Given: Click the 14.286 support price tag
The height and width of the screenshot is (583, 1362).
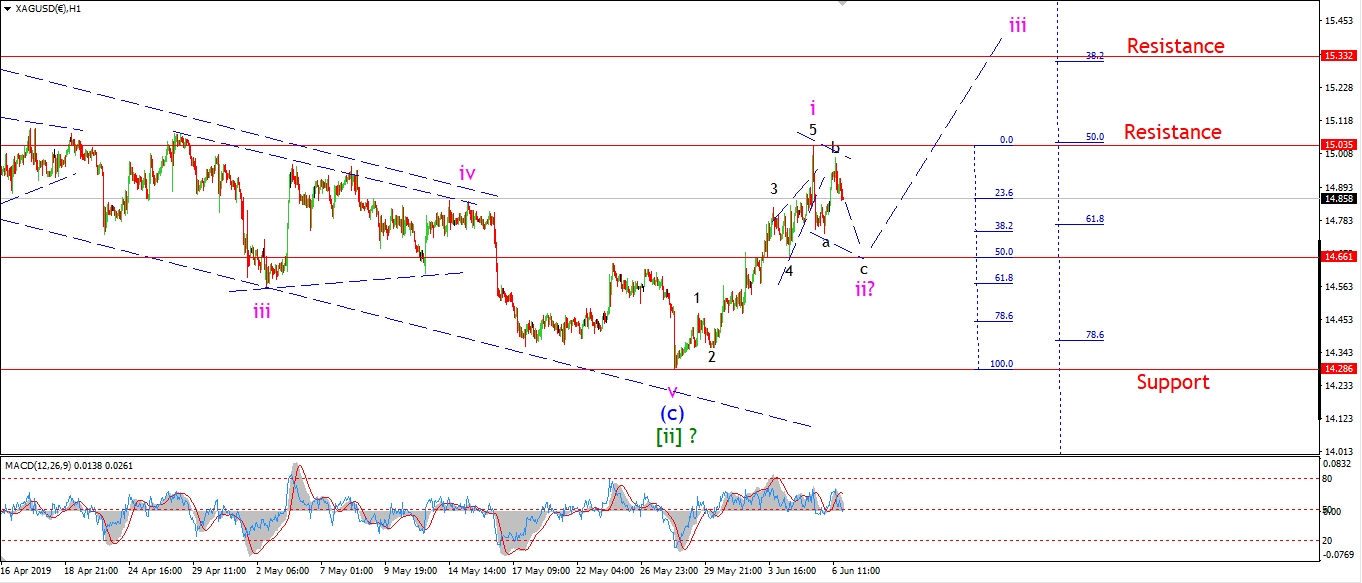Looking at the screenshot, I should [x=1339, y=369].
